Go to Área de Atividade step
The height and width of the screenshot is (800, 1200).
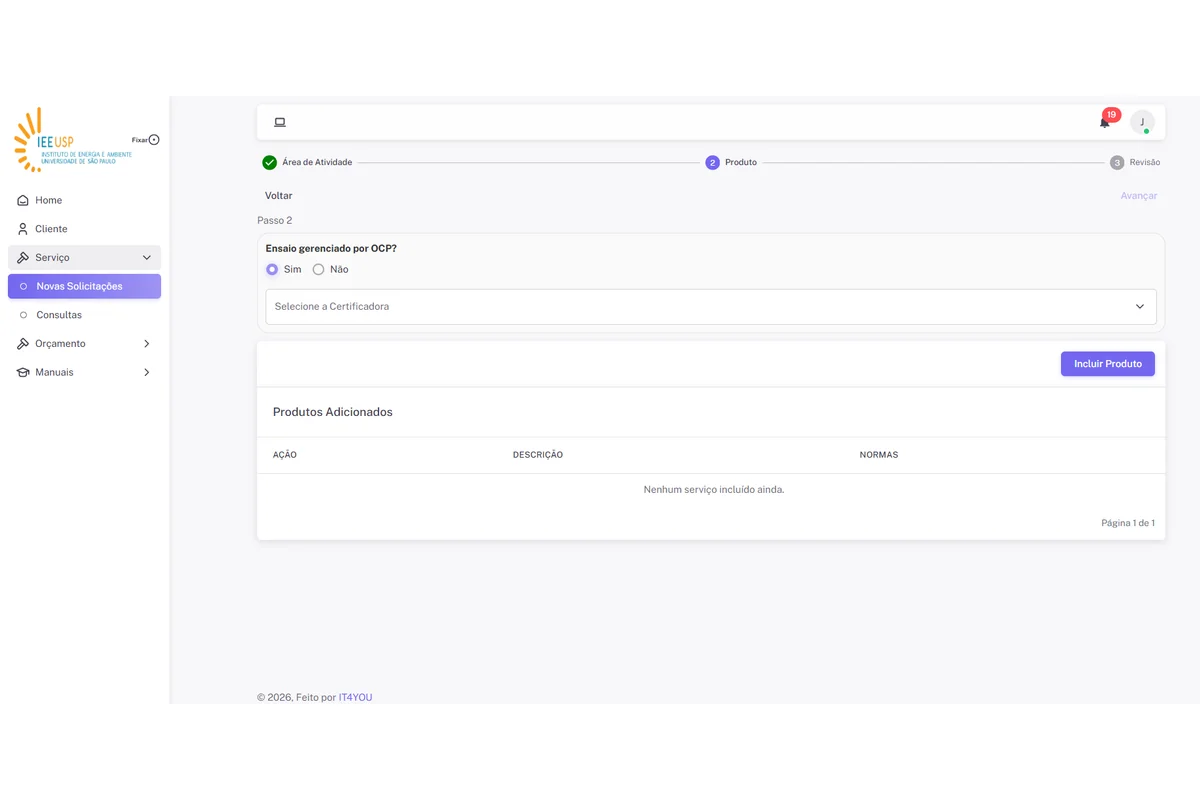(x=317, y=162)
